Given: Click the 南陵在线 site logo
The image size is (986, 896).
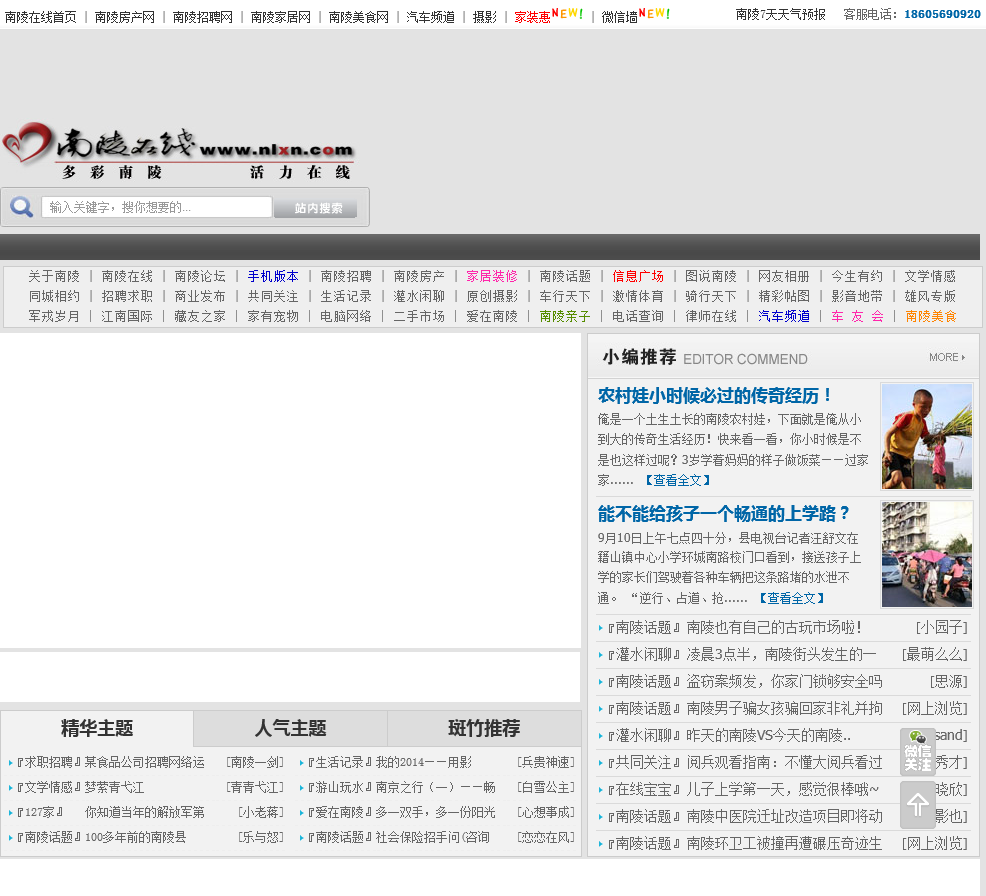Looking at the screenshot, I should coord(178,152).
